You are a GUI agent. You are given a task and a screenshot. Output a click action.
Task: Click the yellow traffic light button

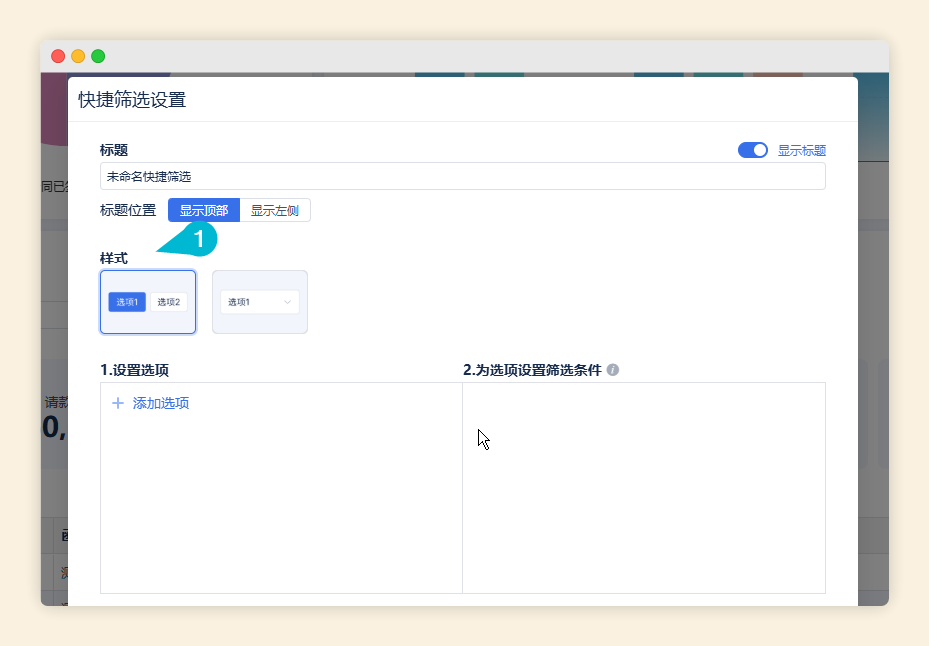click(77, 56)
